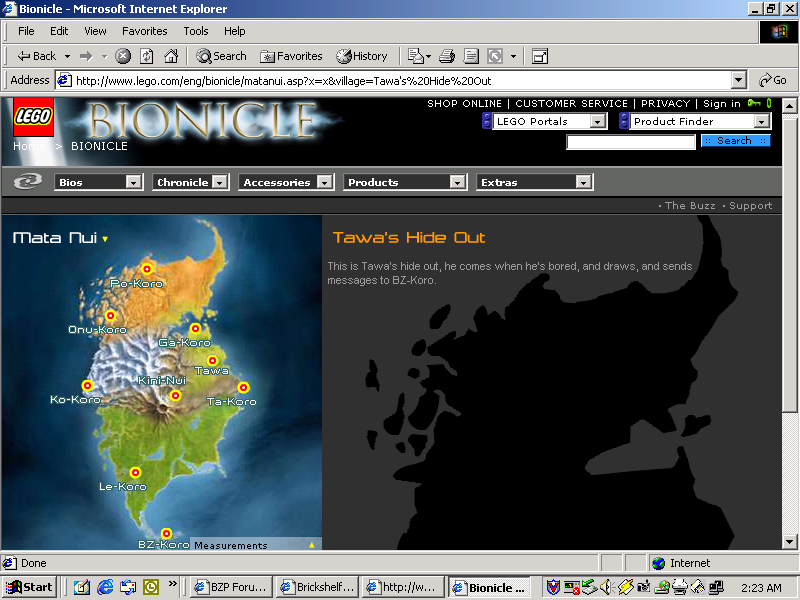Click the Discuss toolbar icon

tap(495, 56)
